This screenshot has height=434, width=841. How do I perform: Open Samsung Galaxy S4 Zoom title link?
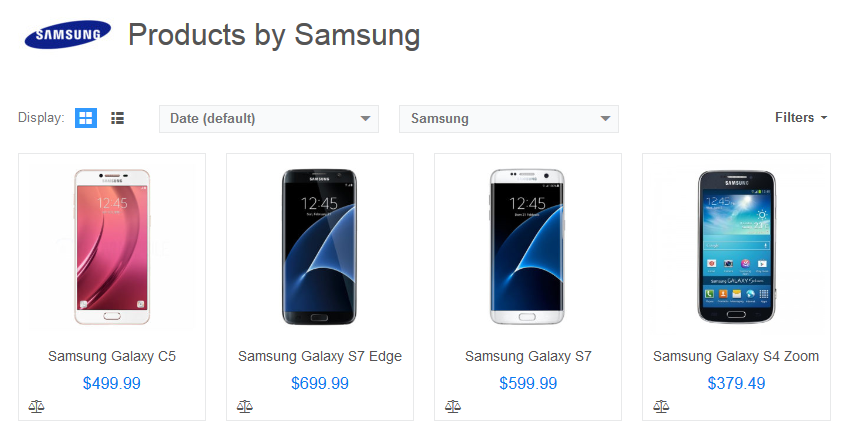(736, 356)
